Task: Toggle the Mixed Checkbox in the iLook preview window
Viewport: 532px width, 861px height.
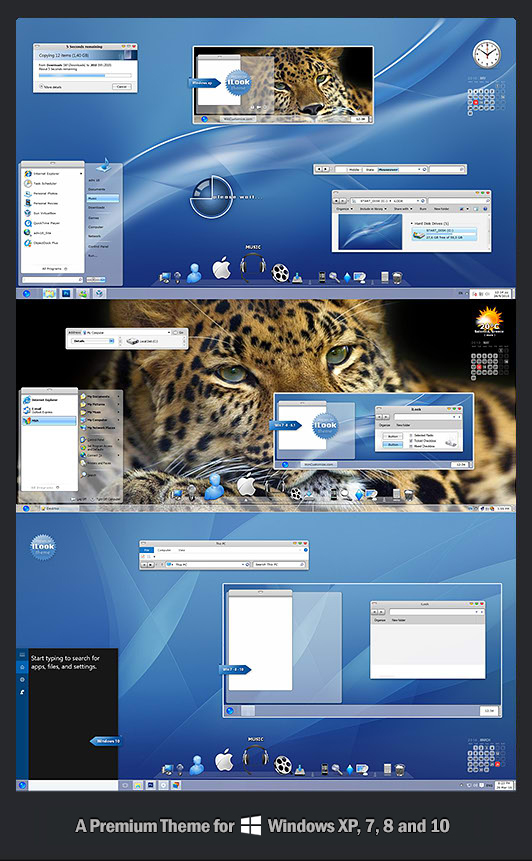Action: pyautogui.click(x=411, y=446)
